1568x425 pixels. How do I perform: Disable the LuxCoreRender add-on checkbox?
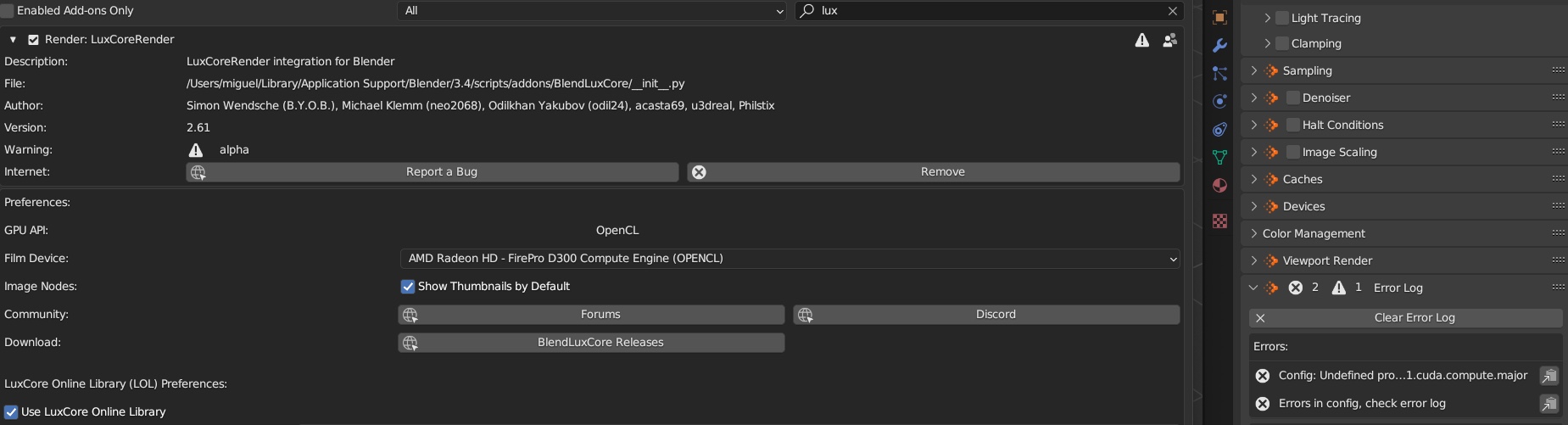coord(33,40)
